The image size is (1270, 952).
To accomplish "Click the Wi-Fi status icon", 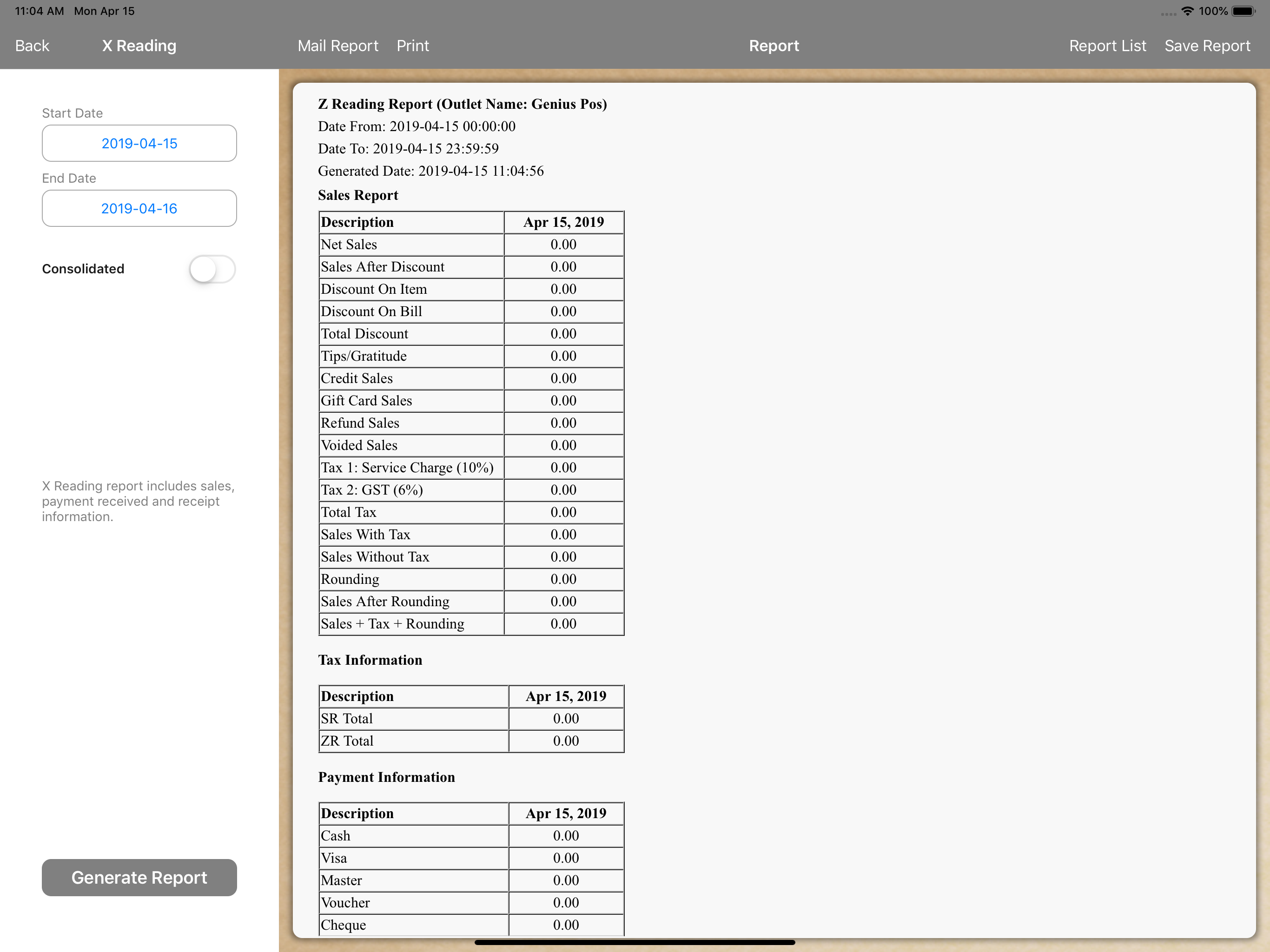I will [x=1187, y=11].
